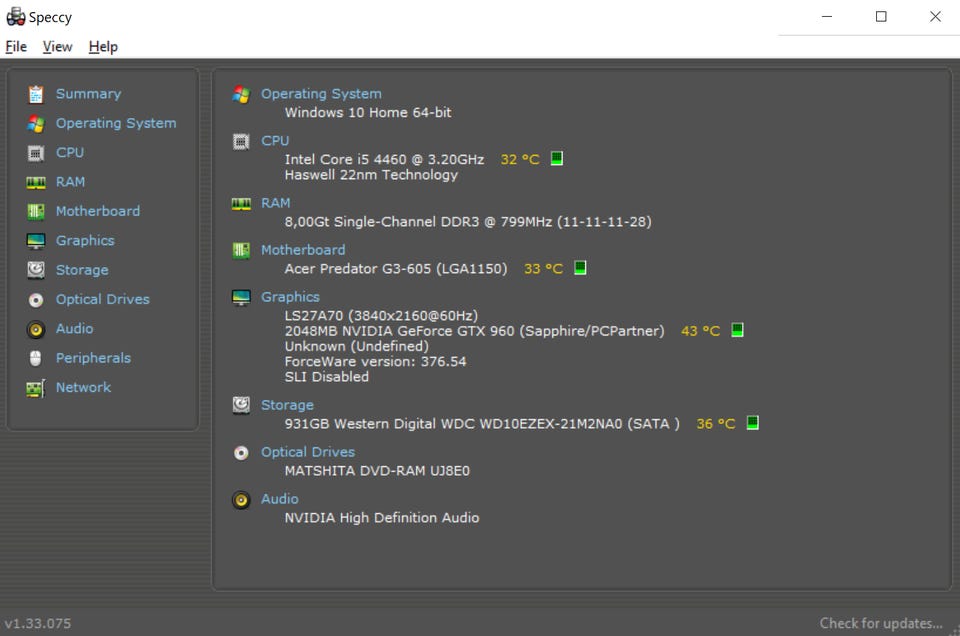Viewport: 960px width, 636px height.
Task: Click the green GPU temperature indicator
Action: [737, 330]
